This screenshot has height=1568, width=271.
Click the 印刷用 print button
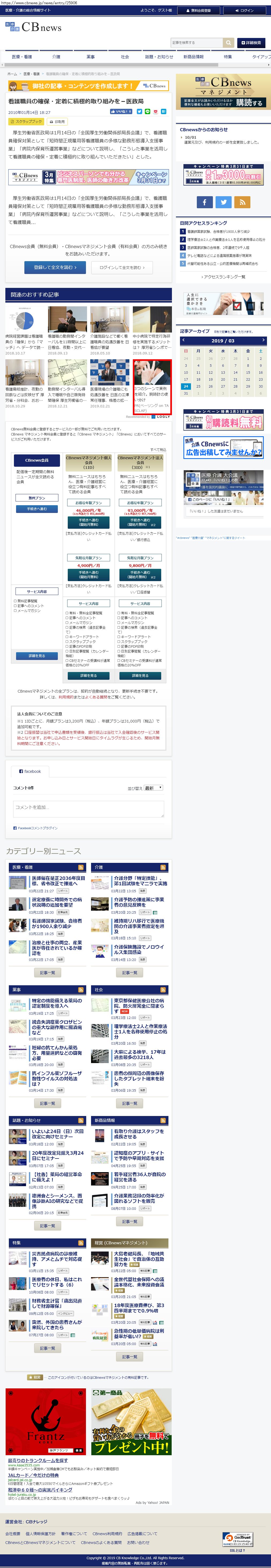pos(57,122)
